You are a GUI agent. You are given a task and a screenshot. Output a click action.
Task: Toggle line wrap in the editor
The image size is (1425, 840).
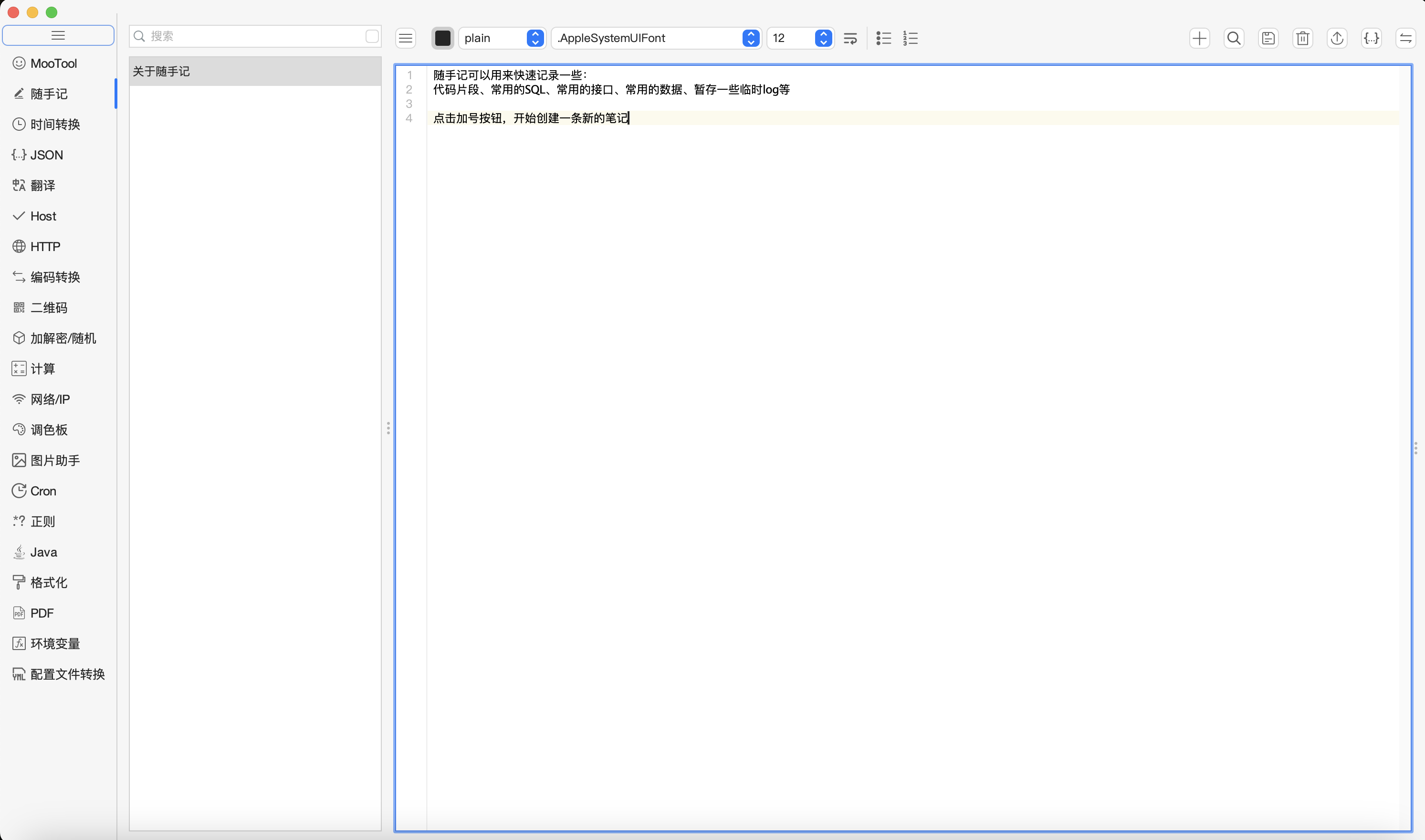point(850,38)
